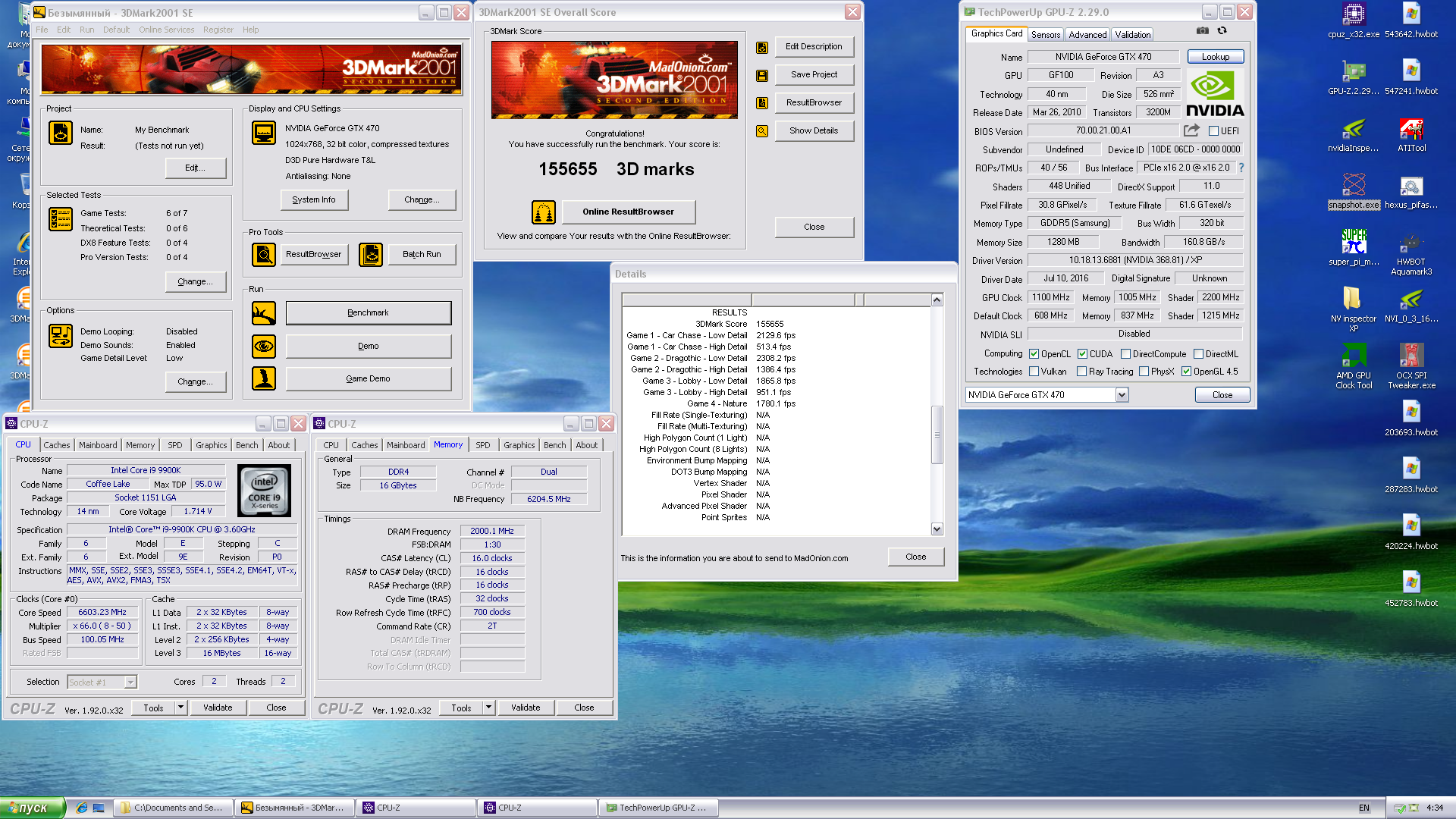Screen dimensions: 1456x819
Task: Click Windows Start button
Action: click(x=33, y=808)
